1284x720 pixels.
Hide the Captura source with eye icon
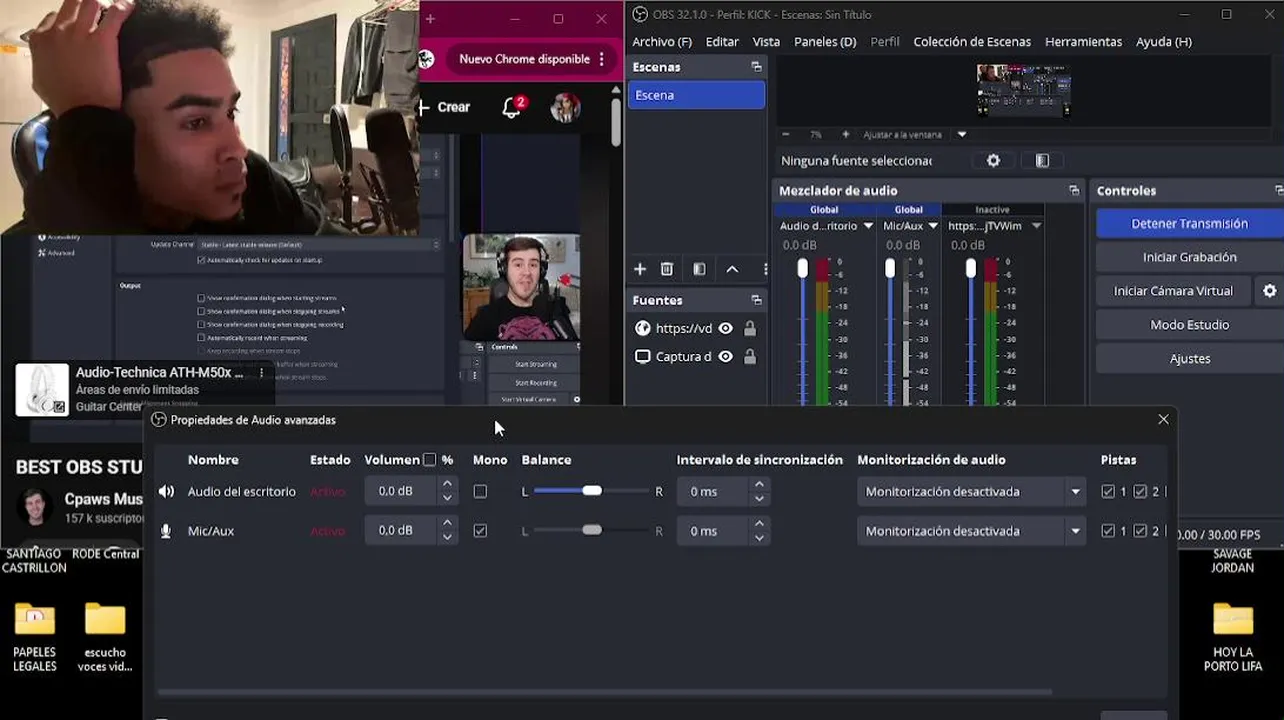coord(726,357)
